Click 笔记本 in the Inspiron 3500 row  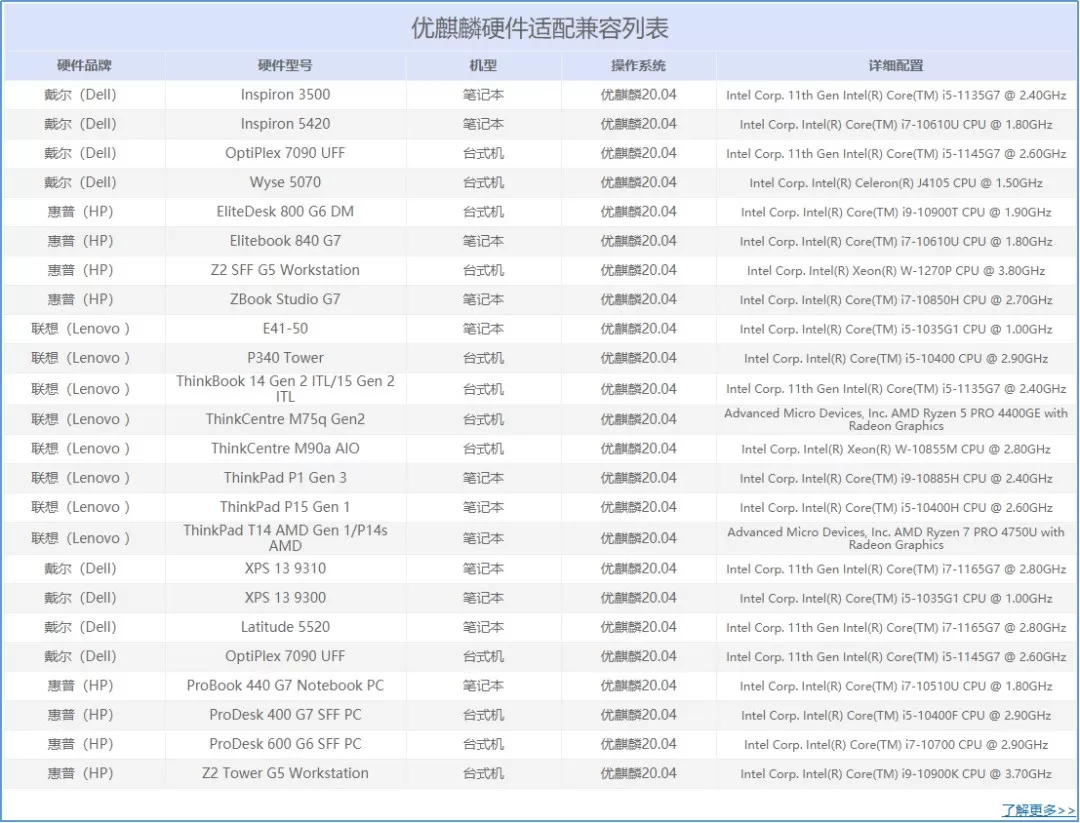(x=483, y=94)
